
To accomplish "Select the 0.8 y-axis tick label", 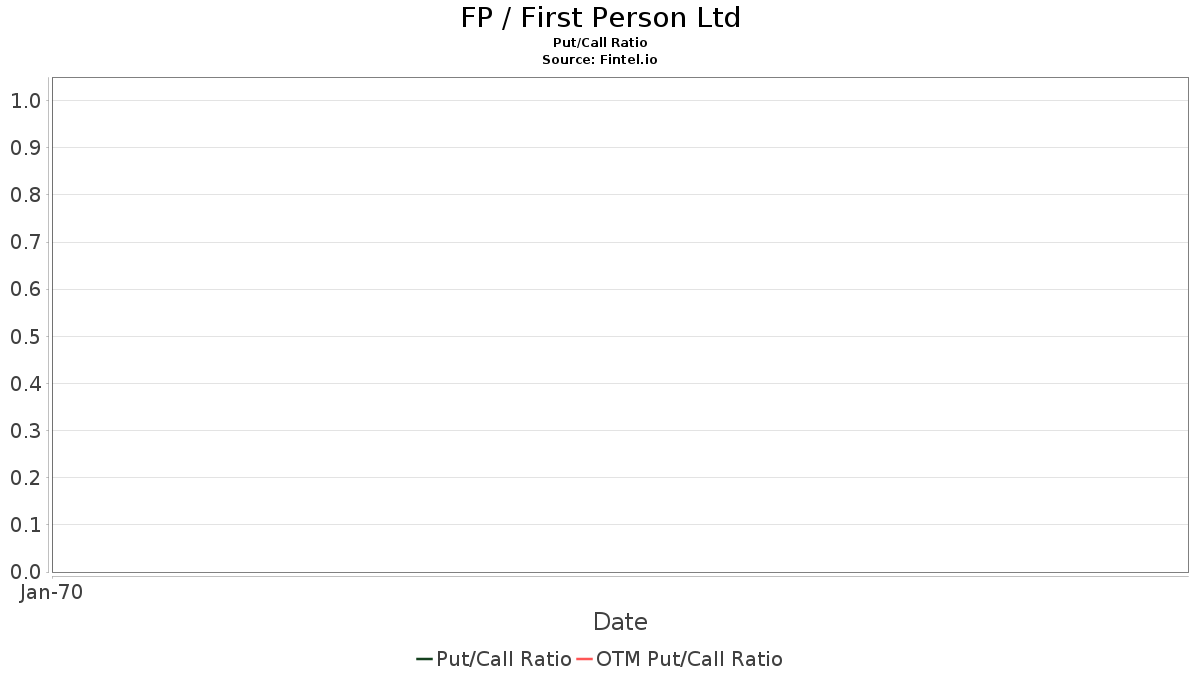I will tap(25, 195).
